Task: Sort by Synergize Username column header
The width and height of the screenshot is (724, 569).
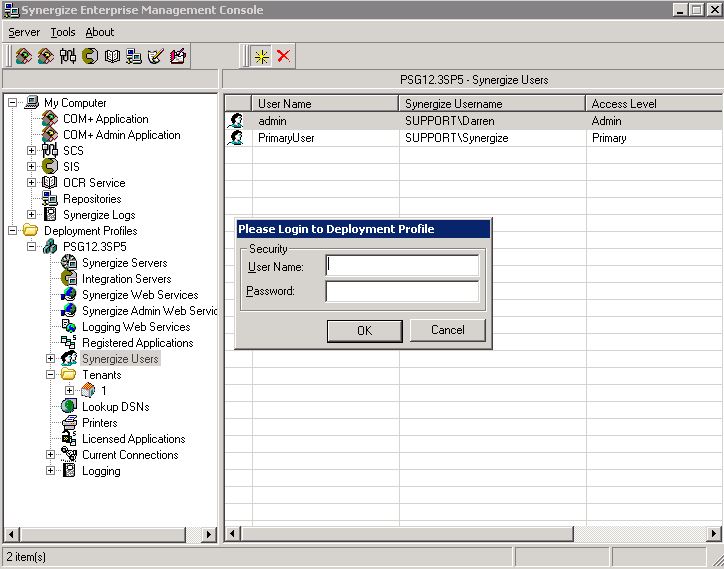Action: pos(492,103)
